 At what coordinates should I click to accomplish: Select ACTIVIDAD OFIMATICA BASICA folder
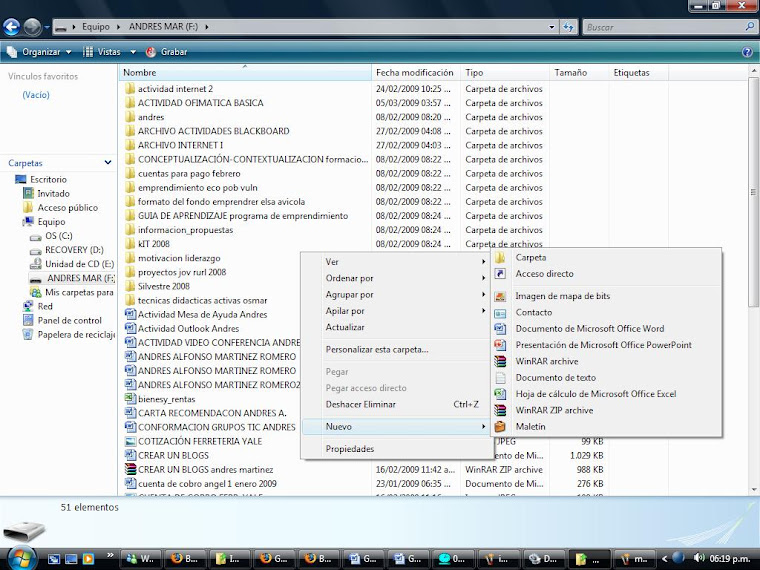pos(194,103)
